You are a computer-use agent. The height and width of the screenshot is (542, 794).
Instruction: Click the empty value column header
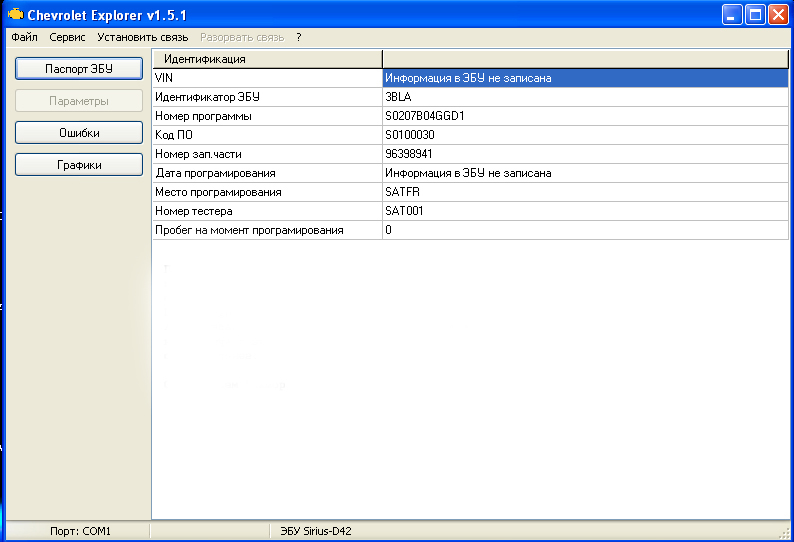point(585,59)
